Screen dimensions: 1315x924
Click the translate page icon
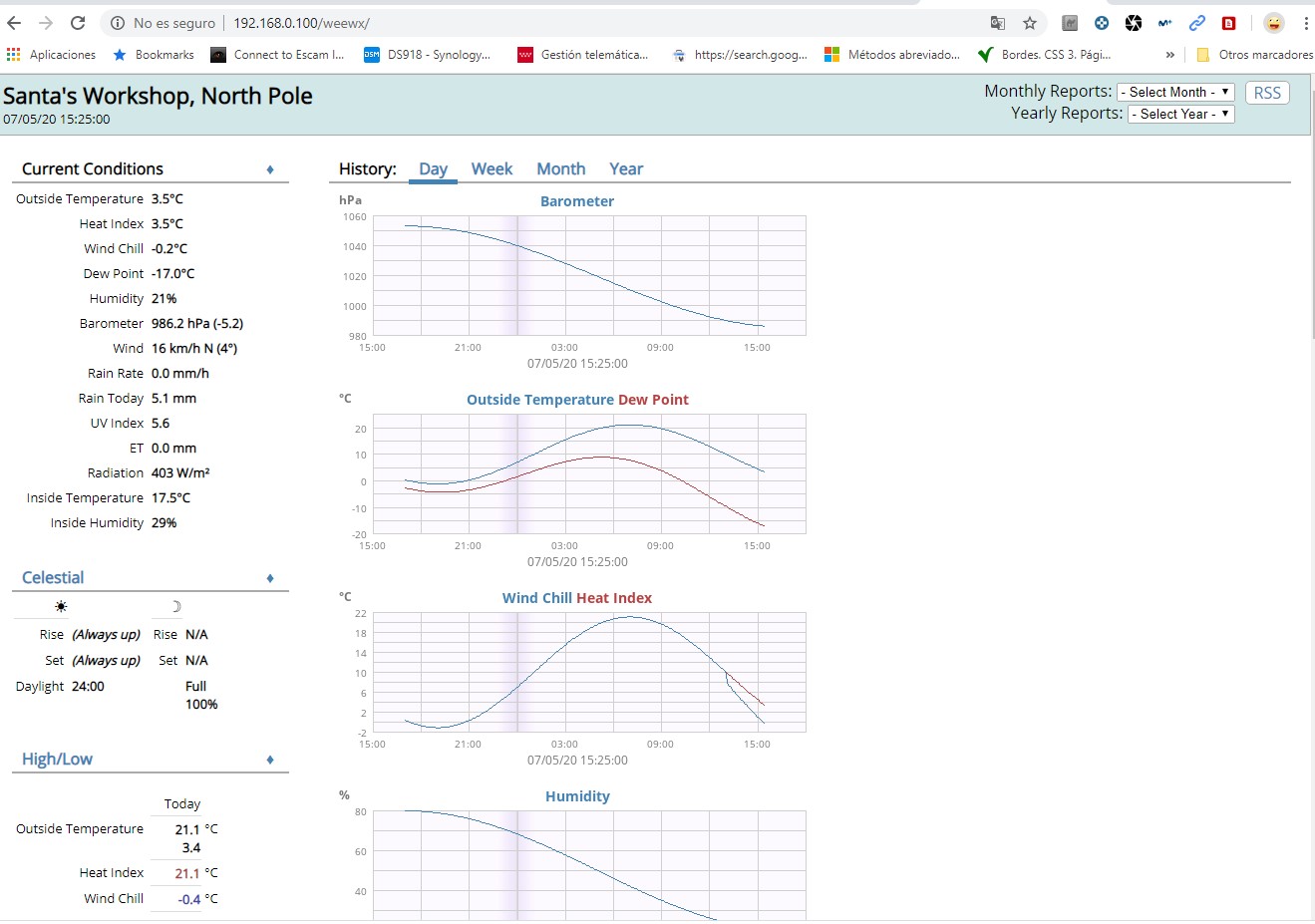click(998, 23)
